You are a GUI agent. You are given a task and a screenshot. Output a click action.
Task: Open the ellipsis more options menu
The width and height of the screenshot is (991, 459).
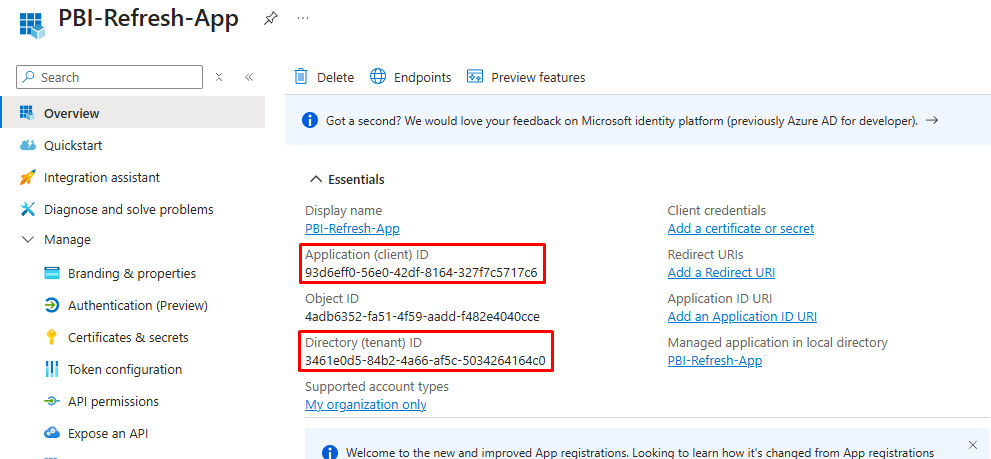click(303, 18)
